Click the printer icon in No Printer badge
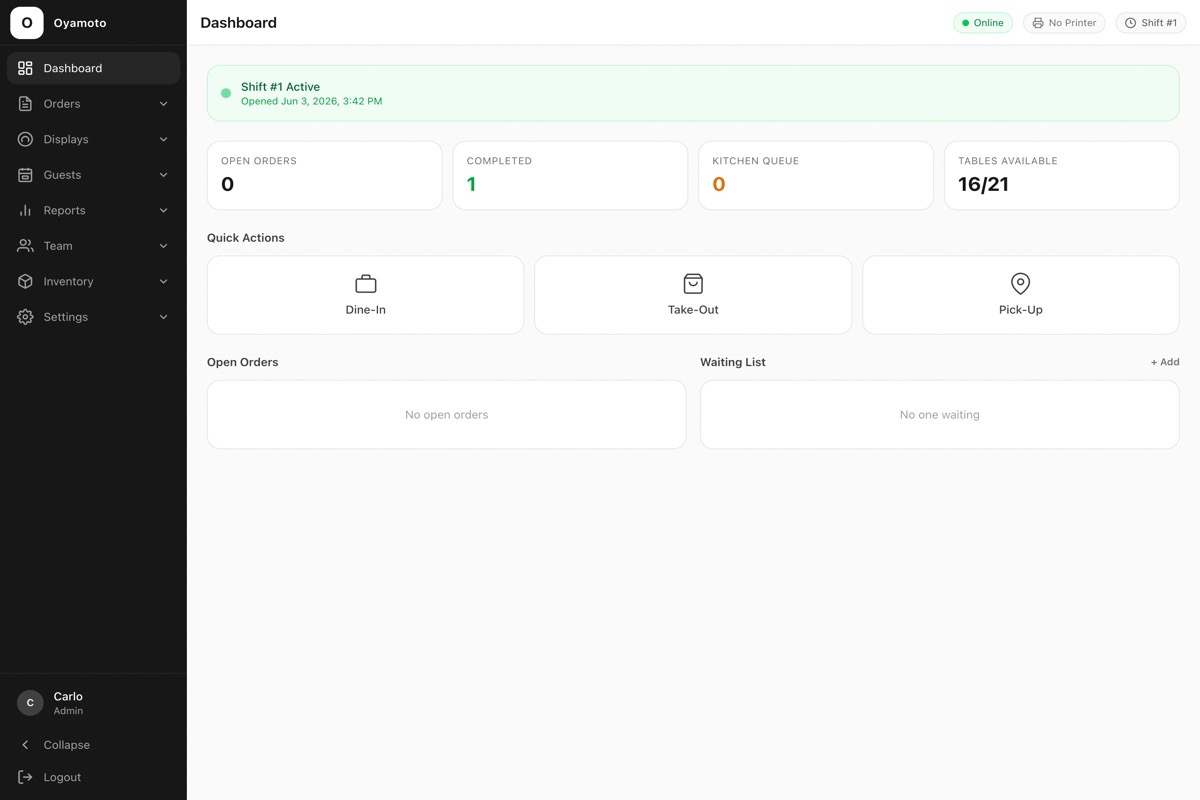The height and width of the screenshot is (800, 1200). tap(1038, 23)
